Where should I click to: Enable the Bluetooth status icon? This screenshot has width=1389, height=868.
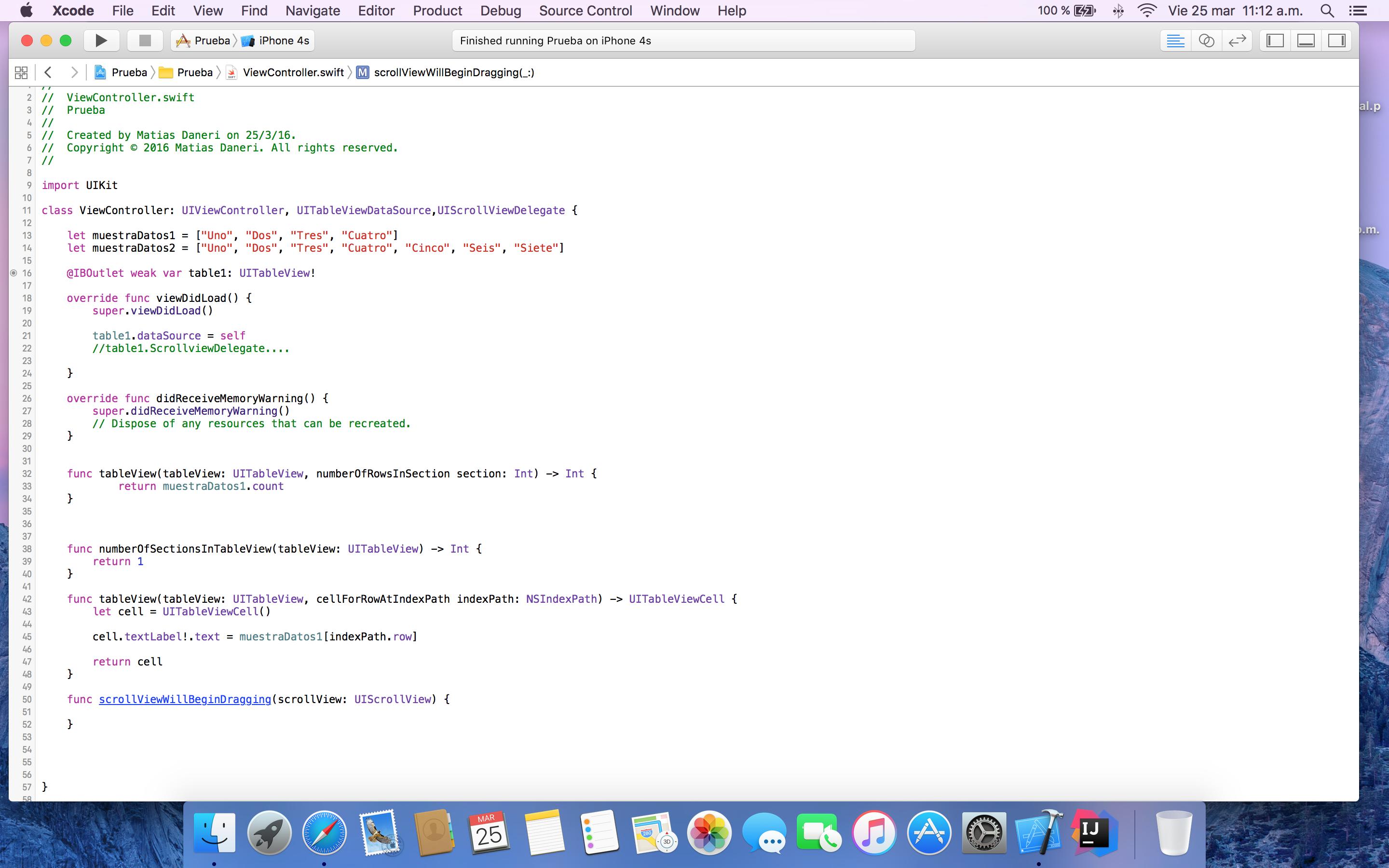pyautogui.click(x=1120, y=11)
